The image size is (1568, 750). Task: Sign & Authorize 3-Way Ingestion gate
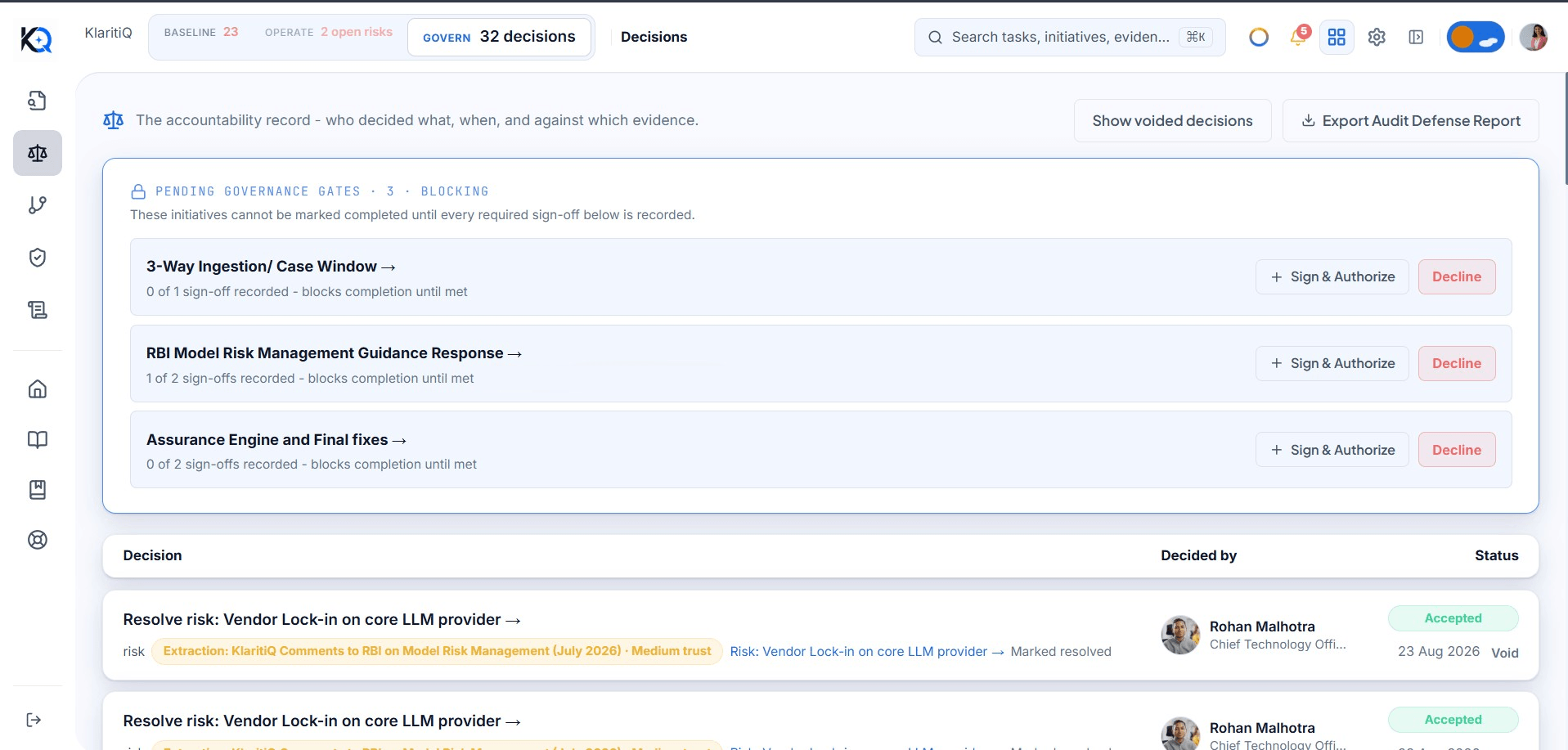coord(1332,276)
